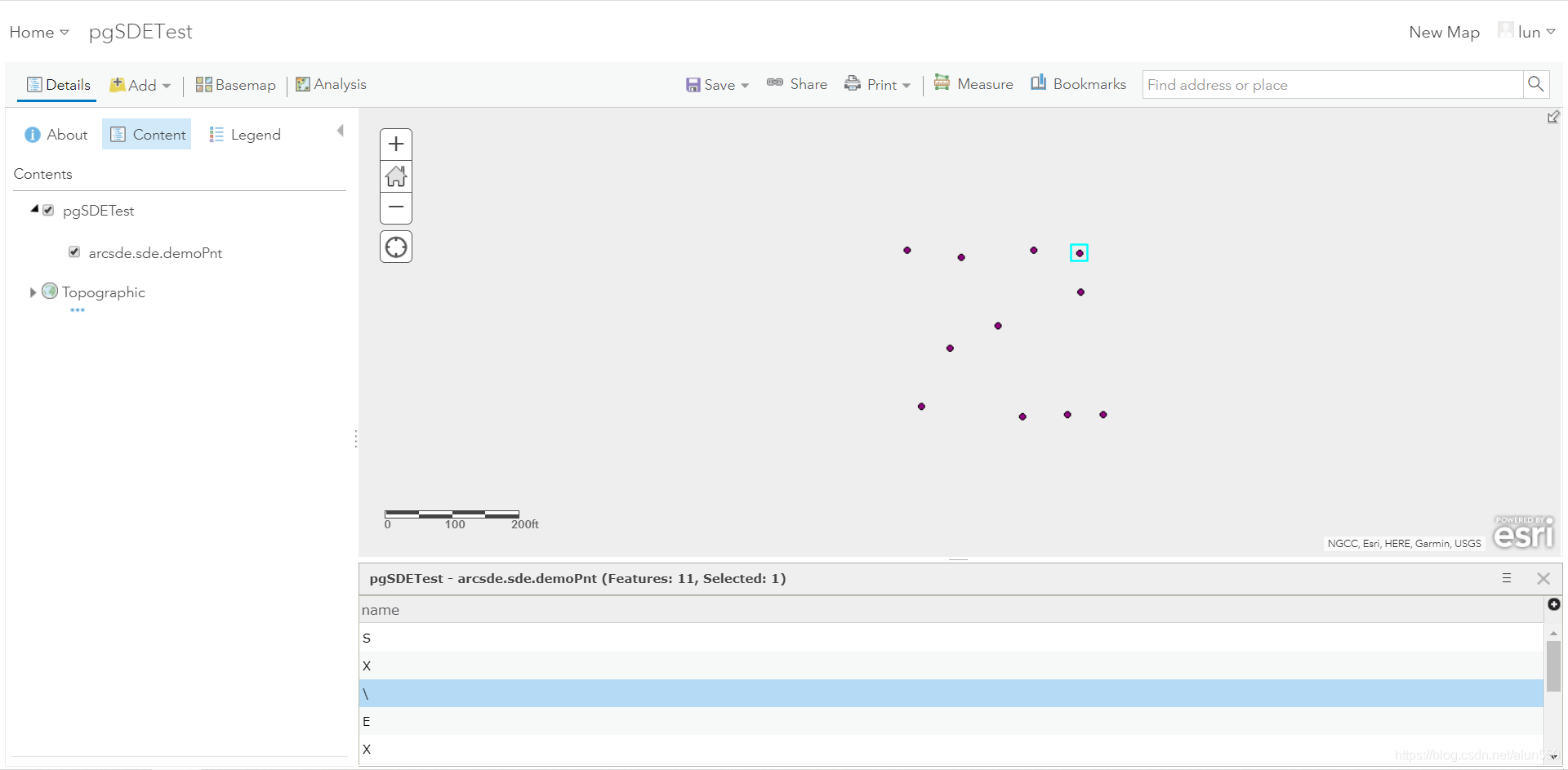Select table row with E
The height and width of the screenshot is (770, 1568).
951,721
